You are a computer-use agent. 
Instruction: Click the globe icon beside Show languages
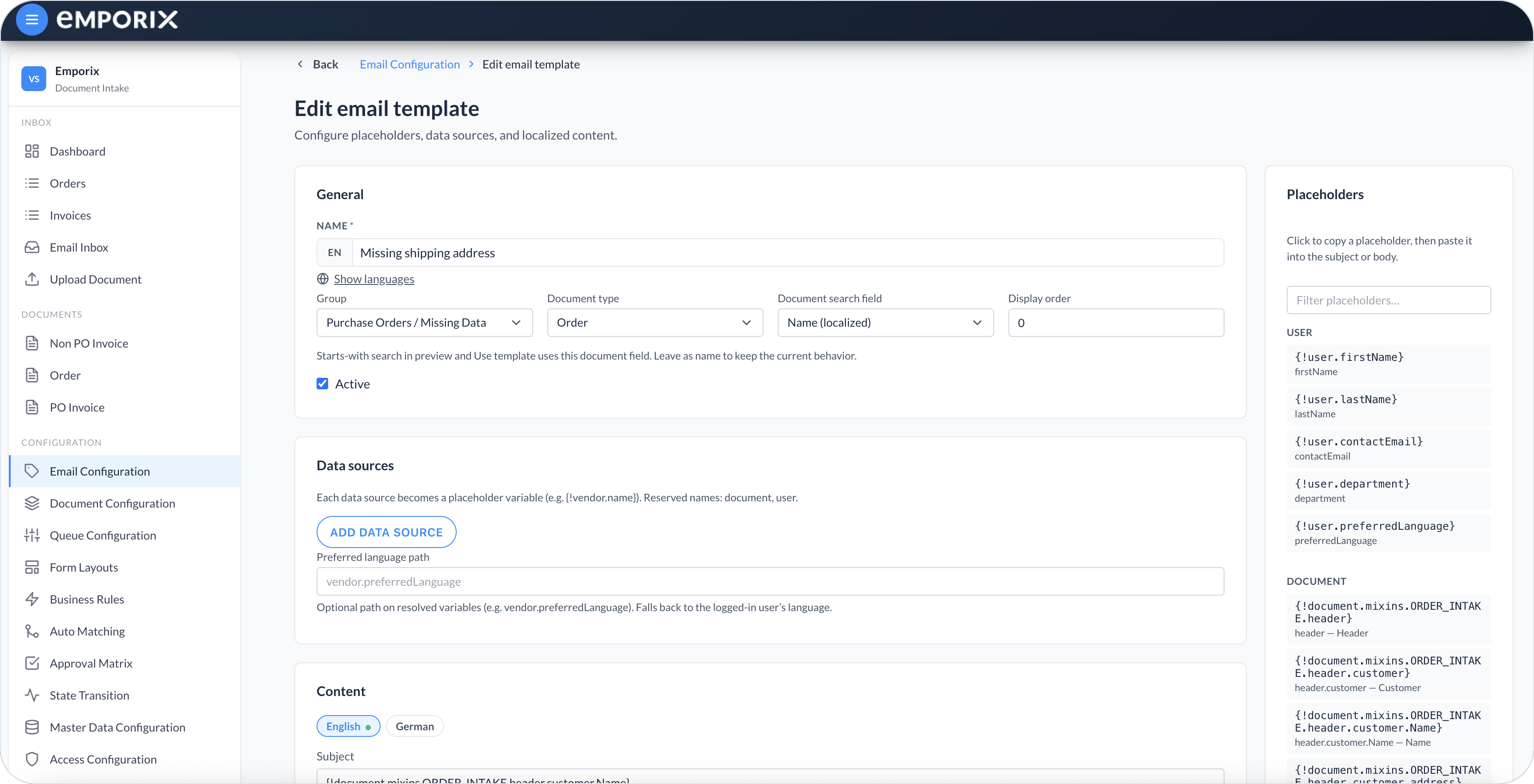323,279
